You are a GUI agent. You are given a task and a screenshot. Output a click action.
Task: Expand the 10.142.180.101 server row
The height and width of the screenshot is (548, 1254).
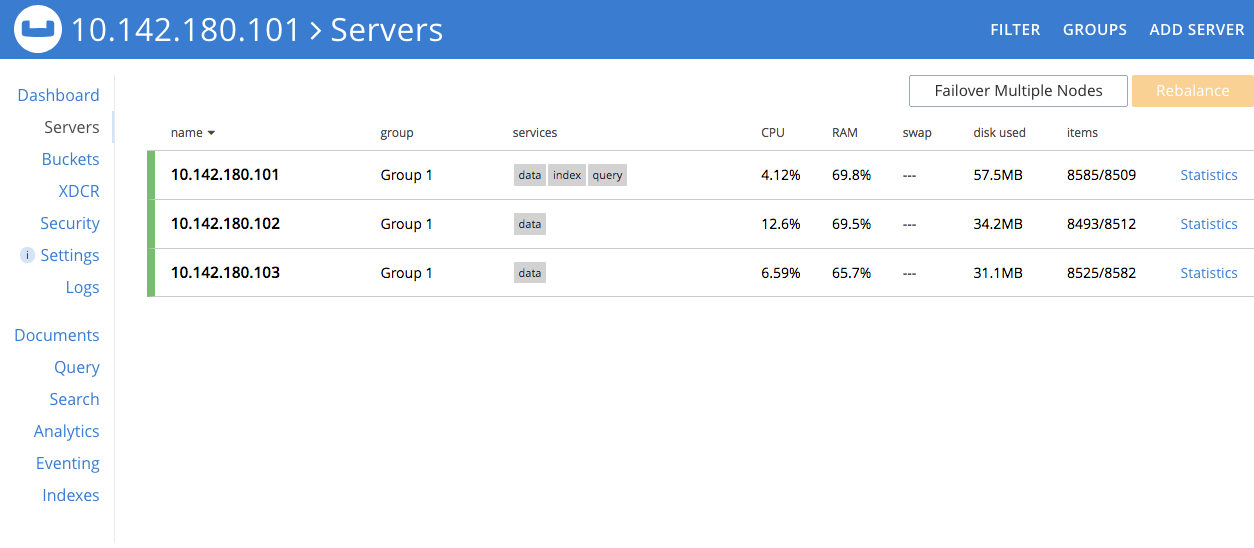[x=225, y=175]
